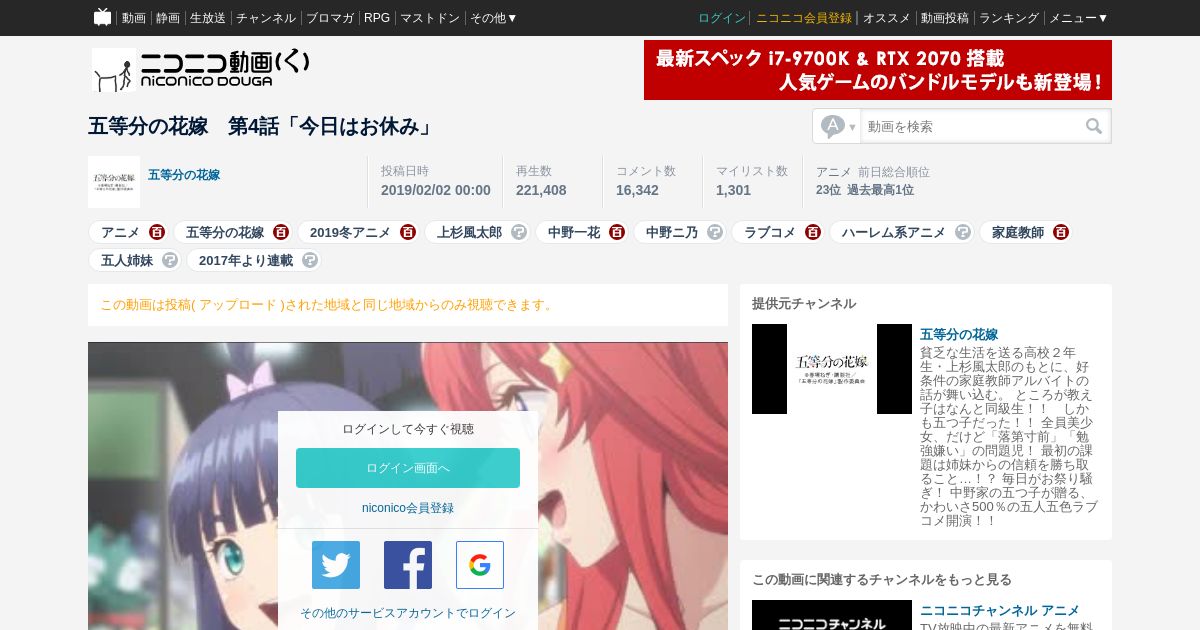Open チャンネル in the top navigation

tap(266, 18)
